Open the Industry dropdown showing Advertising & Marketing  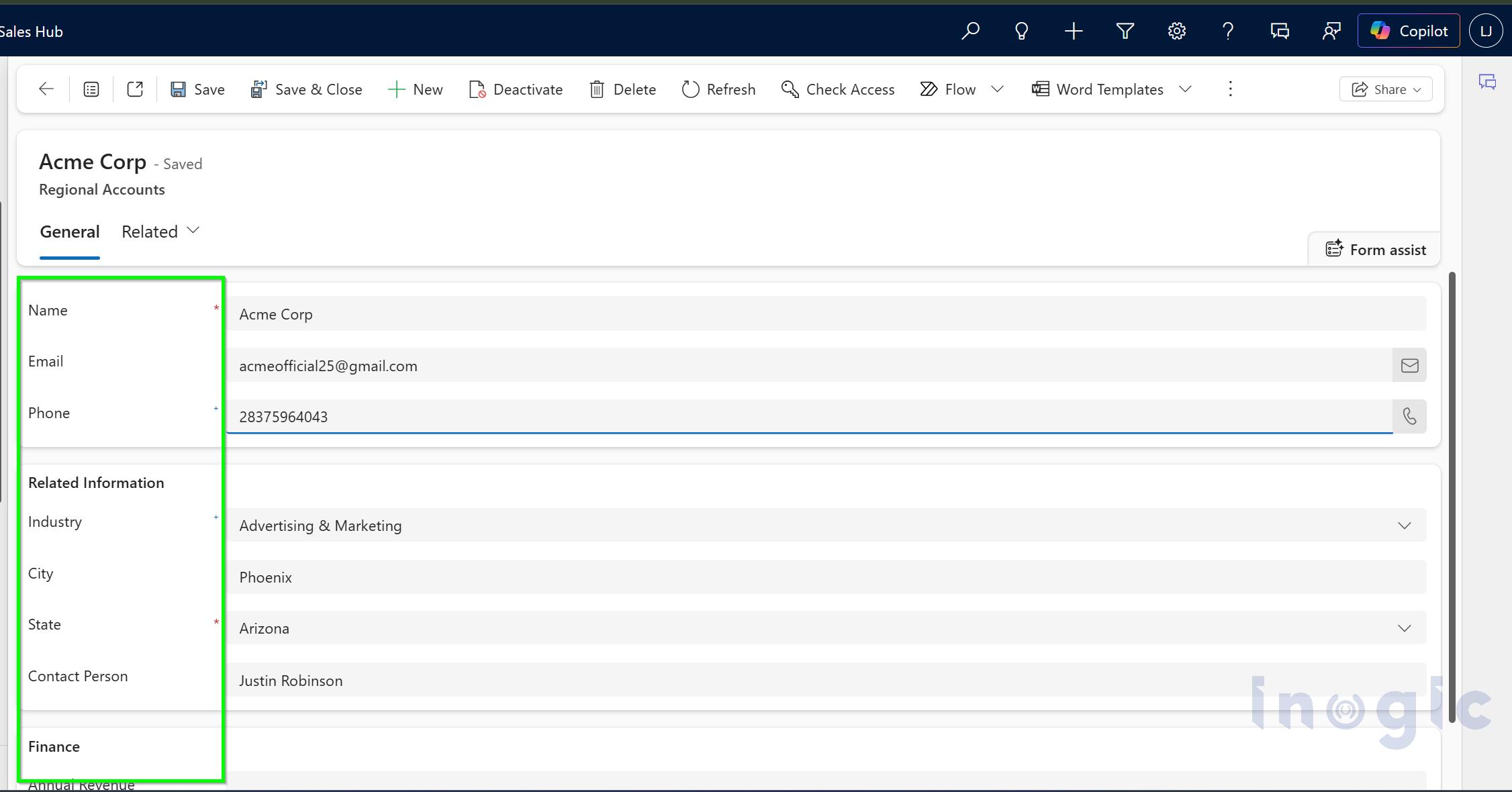826,526
